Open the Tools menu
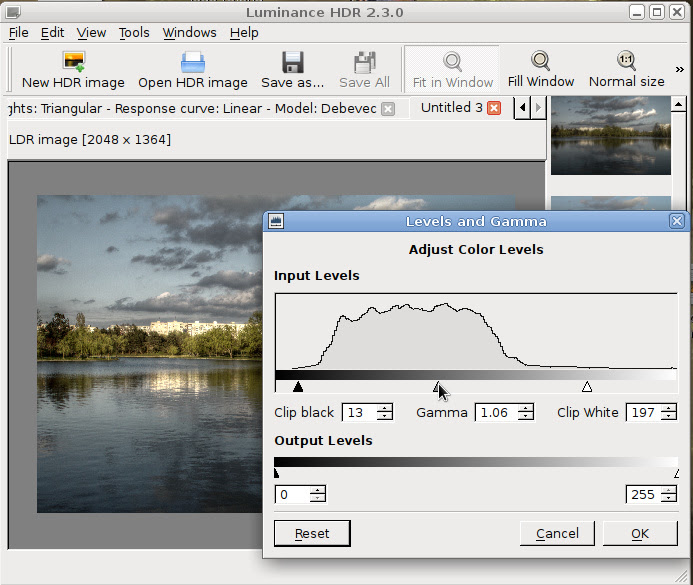Image resolution: width=693 pixels, height=585 pixels. point(134,33)
